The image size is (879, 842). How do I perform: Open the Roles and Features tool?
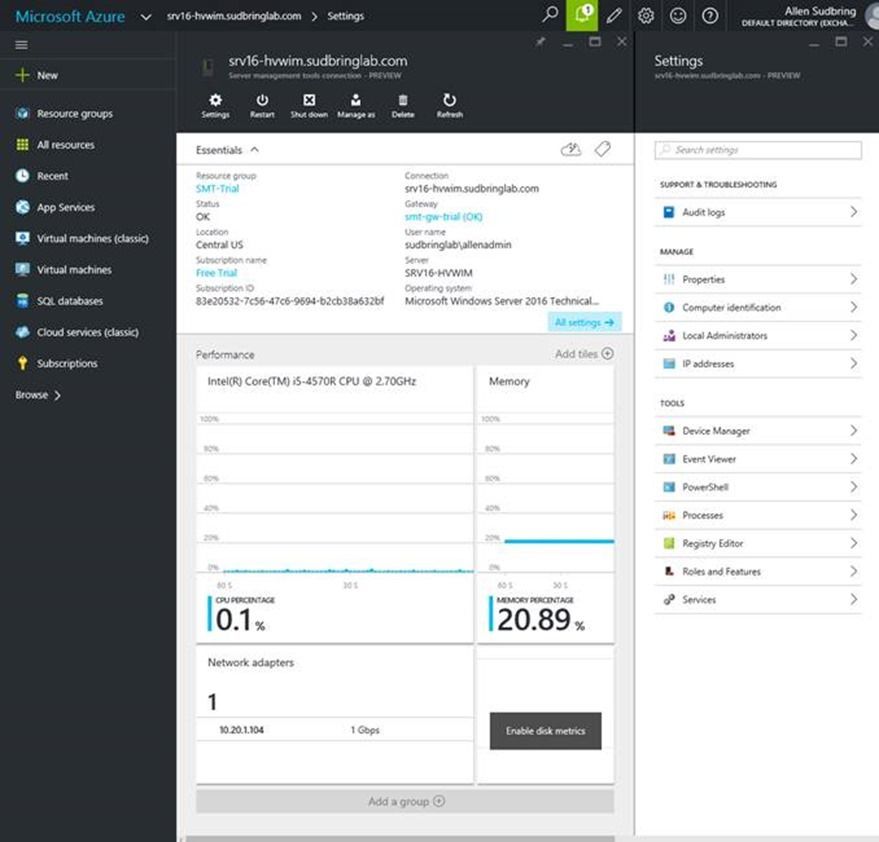(x=758, y=571)
